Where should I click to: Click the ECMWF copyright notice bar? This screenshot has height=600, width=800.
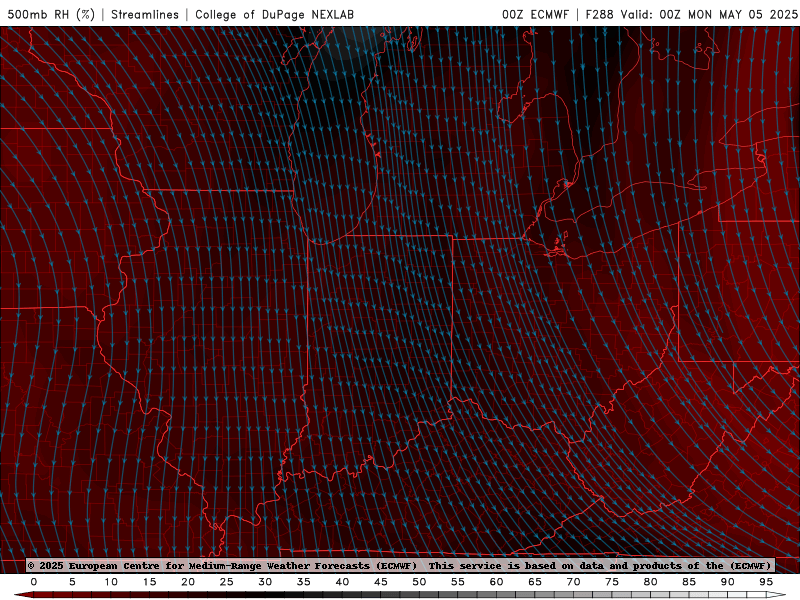tap(400, 565)
